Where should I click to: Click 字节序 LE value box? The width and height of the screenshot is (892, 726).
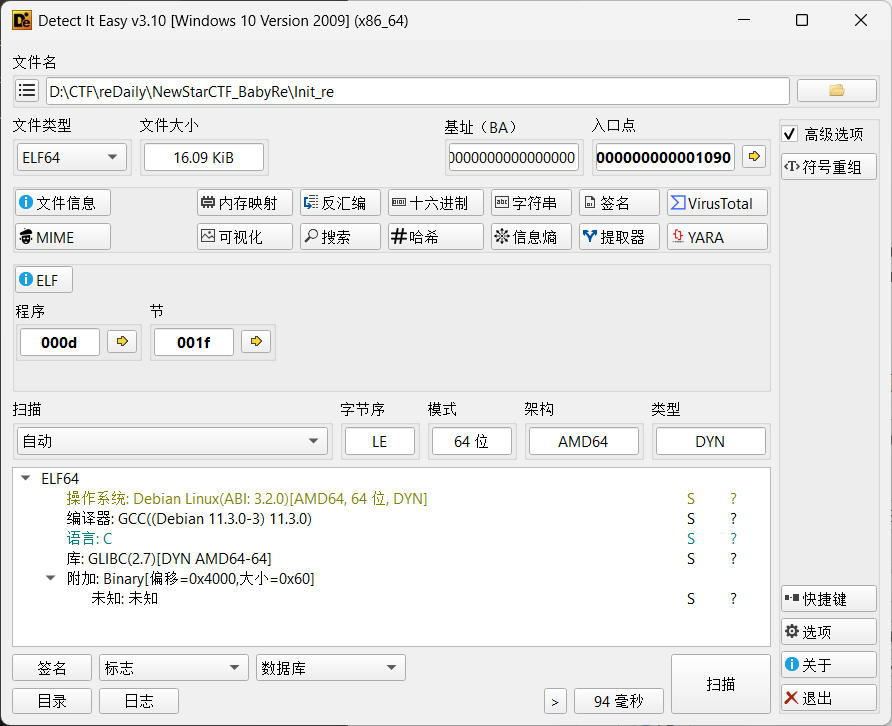pyautogui.click(x=379, y=441)
